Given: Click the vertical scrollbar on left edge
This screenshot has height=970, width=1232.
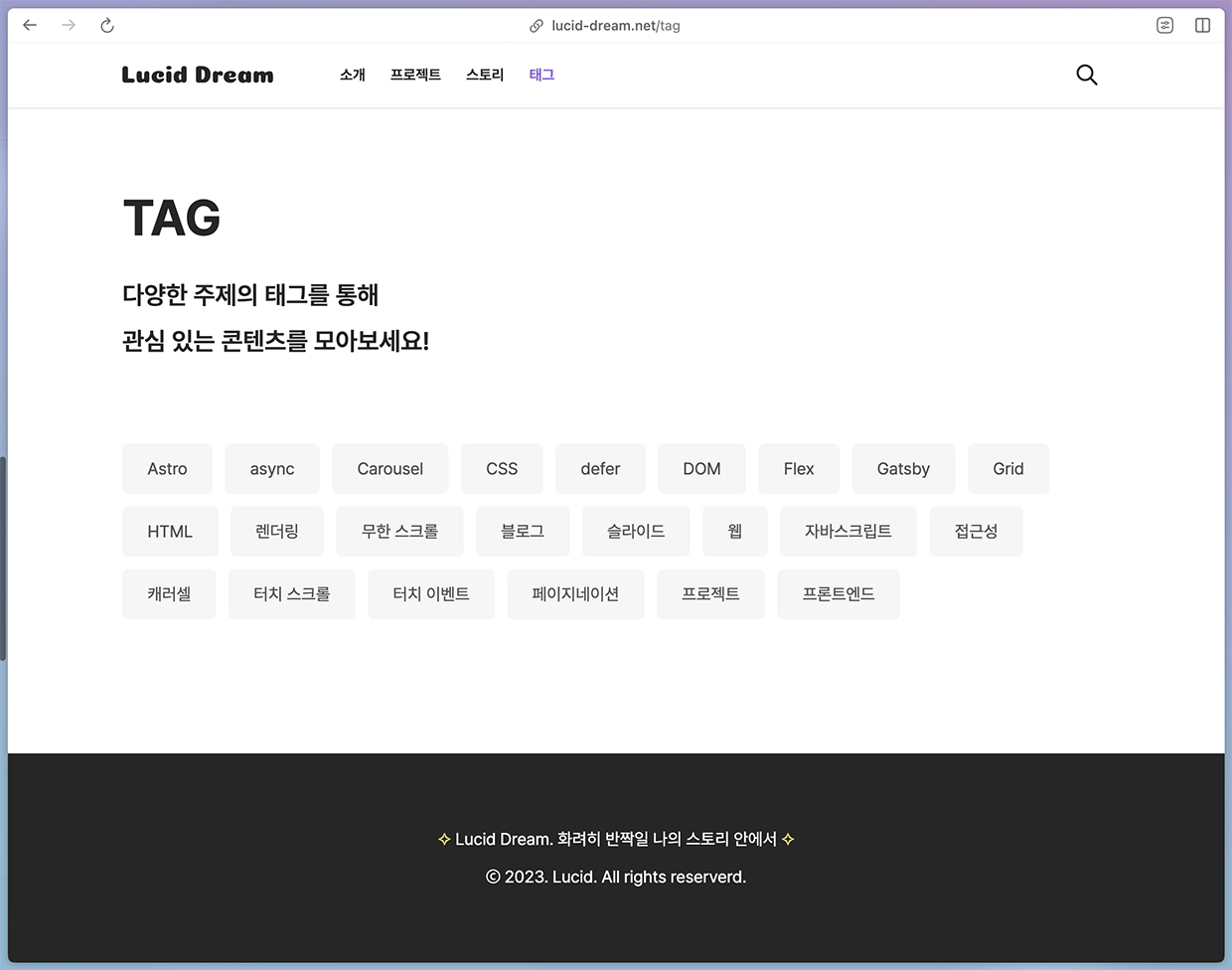Looking at the screenshot, I should tap(3, 557).
